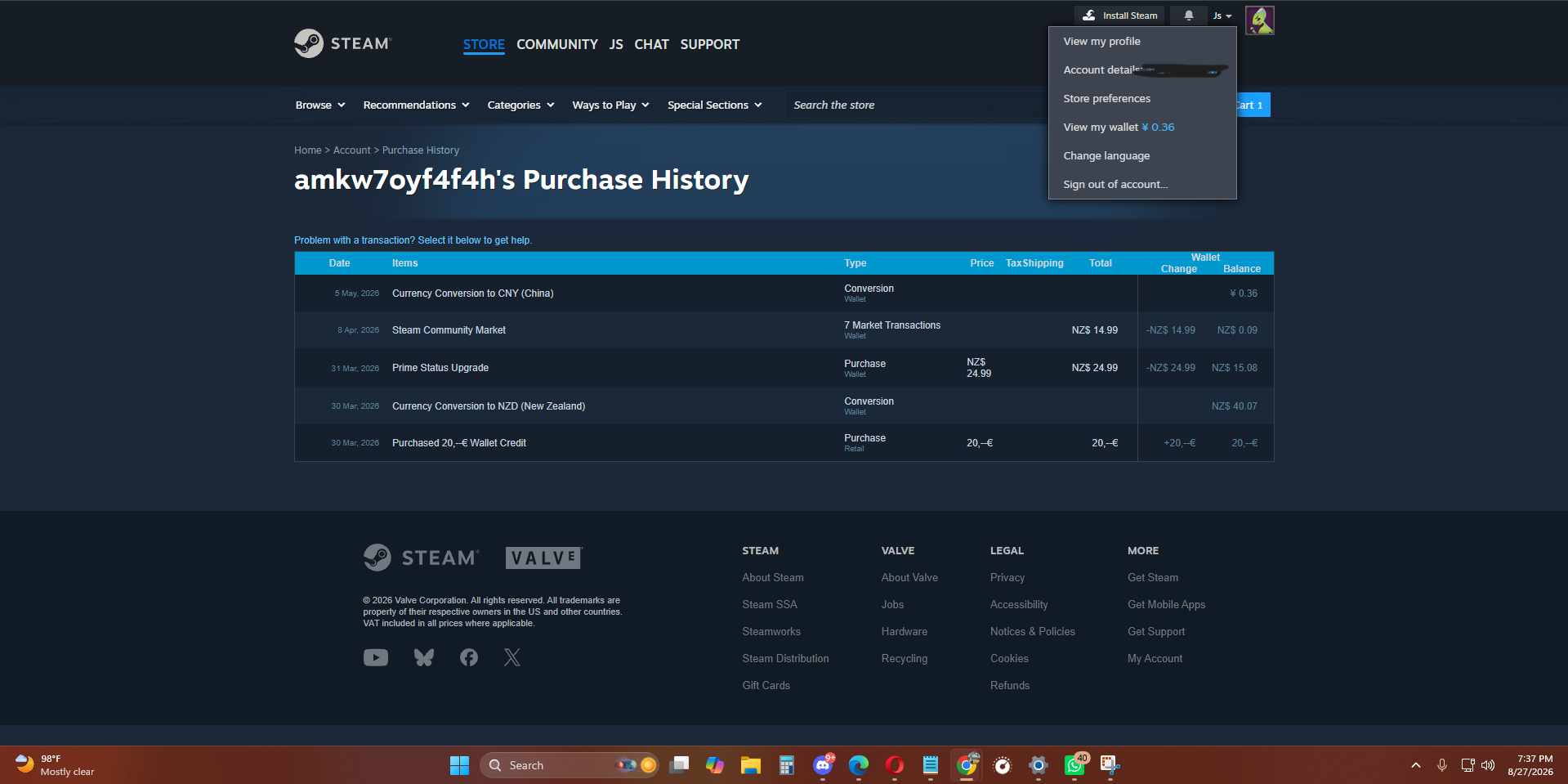Screen dimensions: 1568x784
Task: Select Change language in the account menu
Action: tap(1142, 155)
